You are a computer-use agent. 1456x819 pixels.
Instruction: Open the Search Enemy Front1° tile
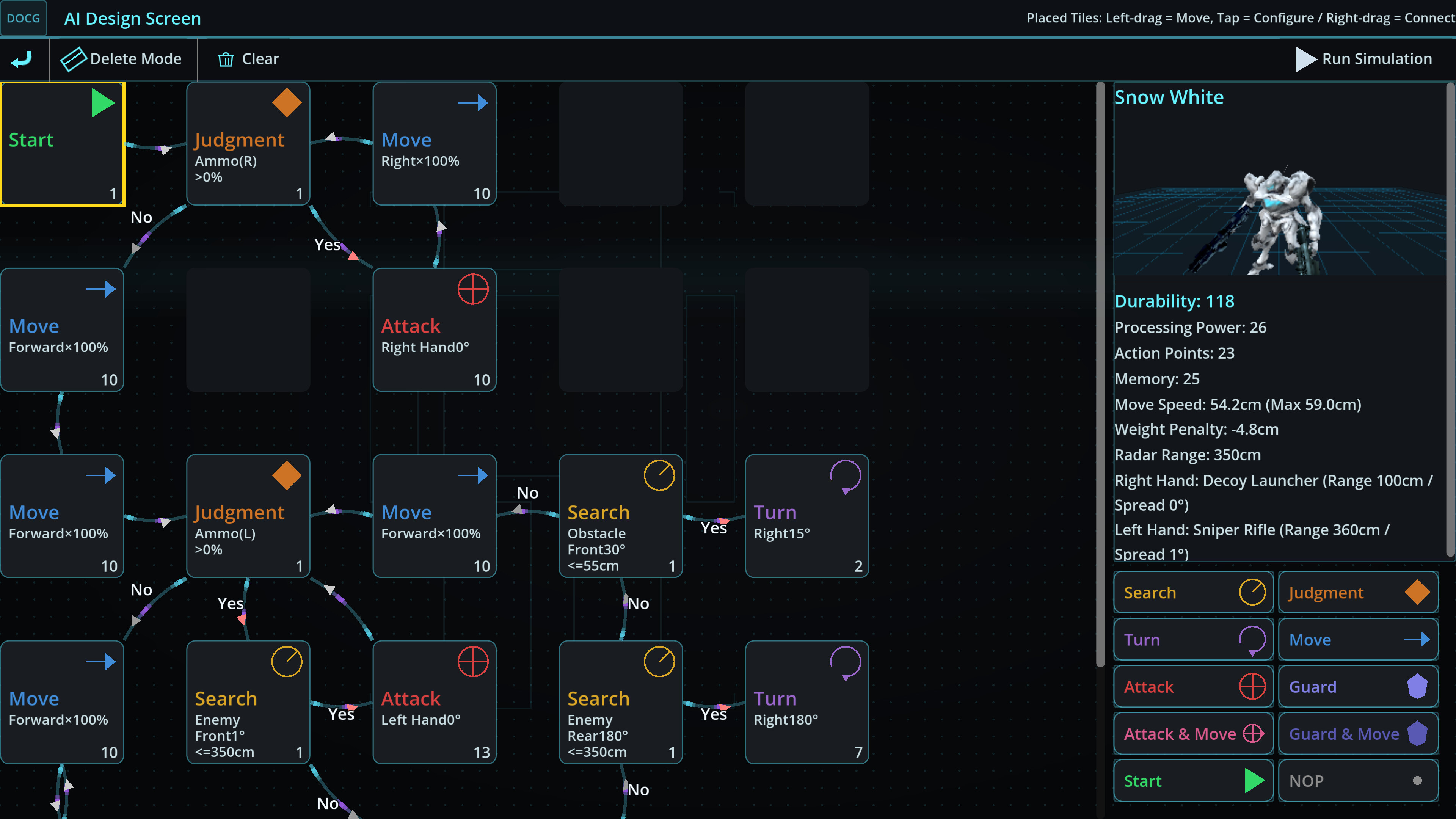pos(248,702)
